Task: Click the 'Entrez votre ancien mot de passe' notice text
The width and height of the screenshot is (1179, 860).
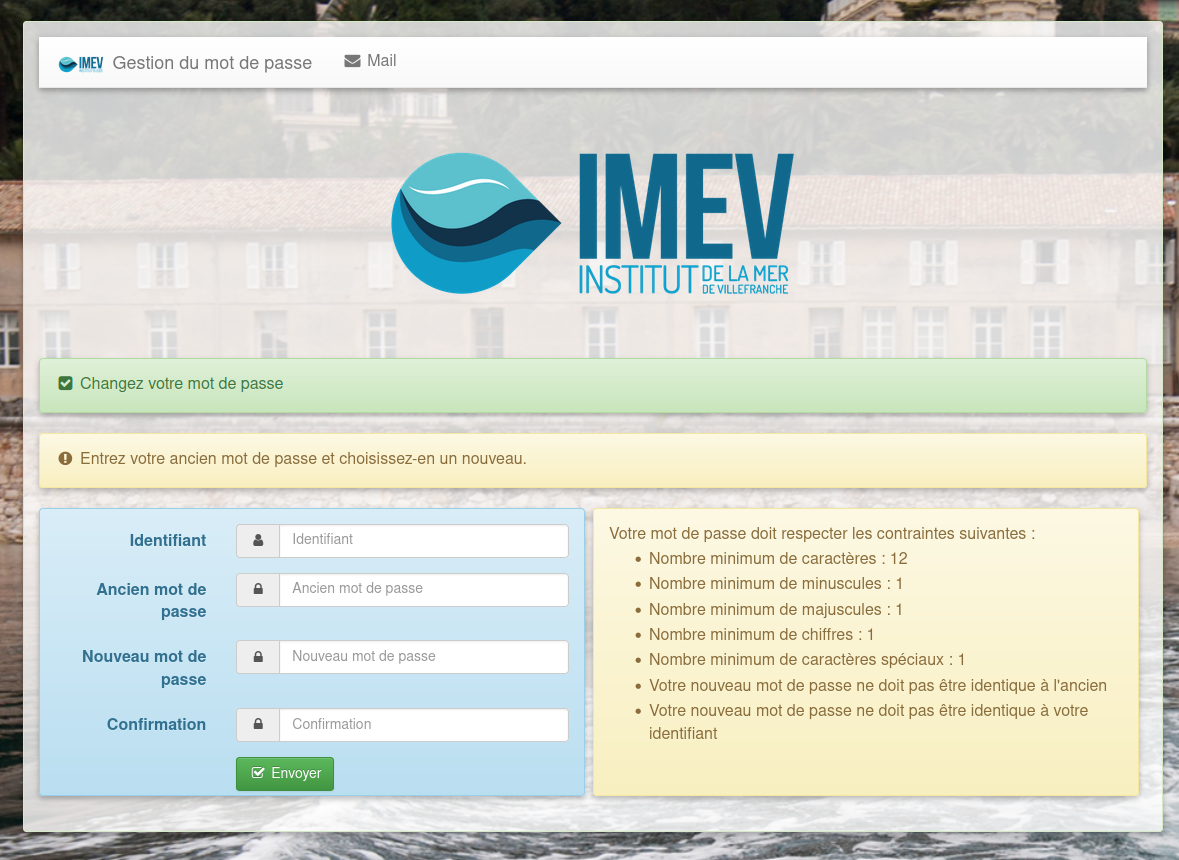Action: (x=304, y=459)
